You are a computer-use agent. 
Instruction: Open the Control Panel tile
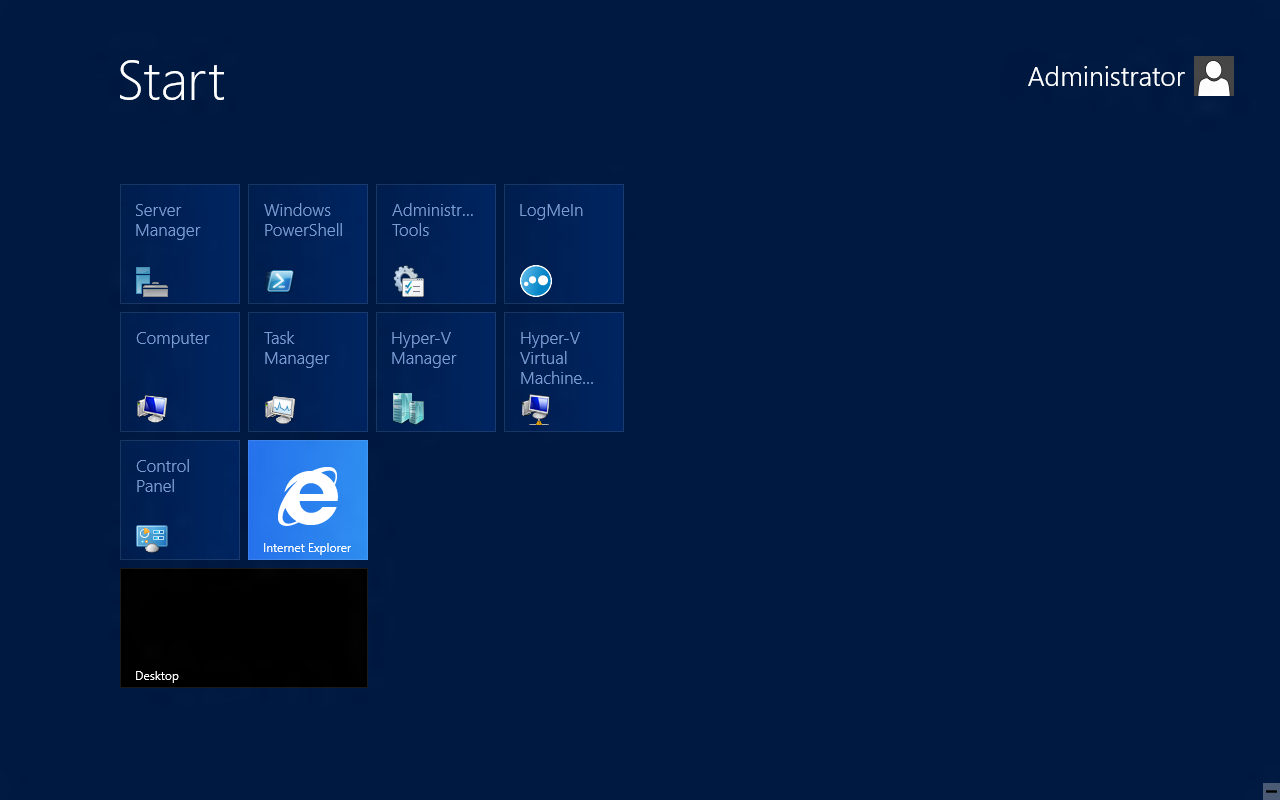tap(180, 500)
